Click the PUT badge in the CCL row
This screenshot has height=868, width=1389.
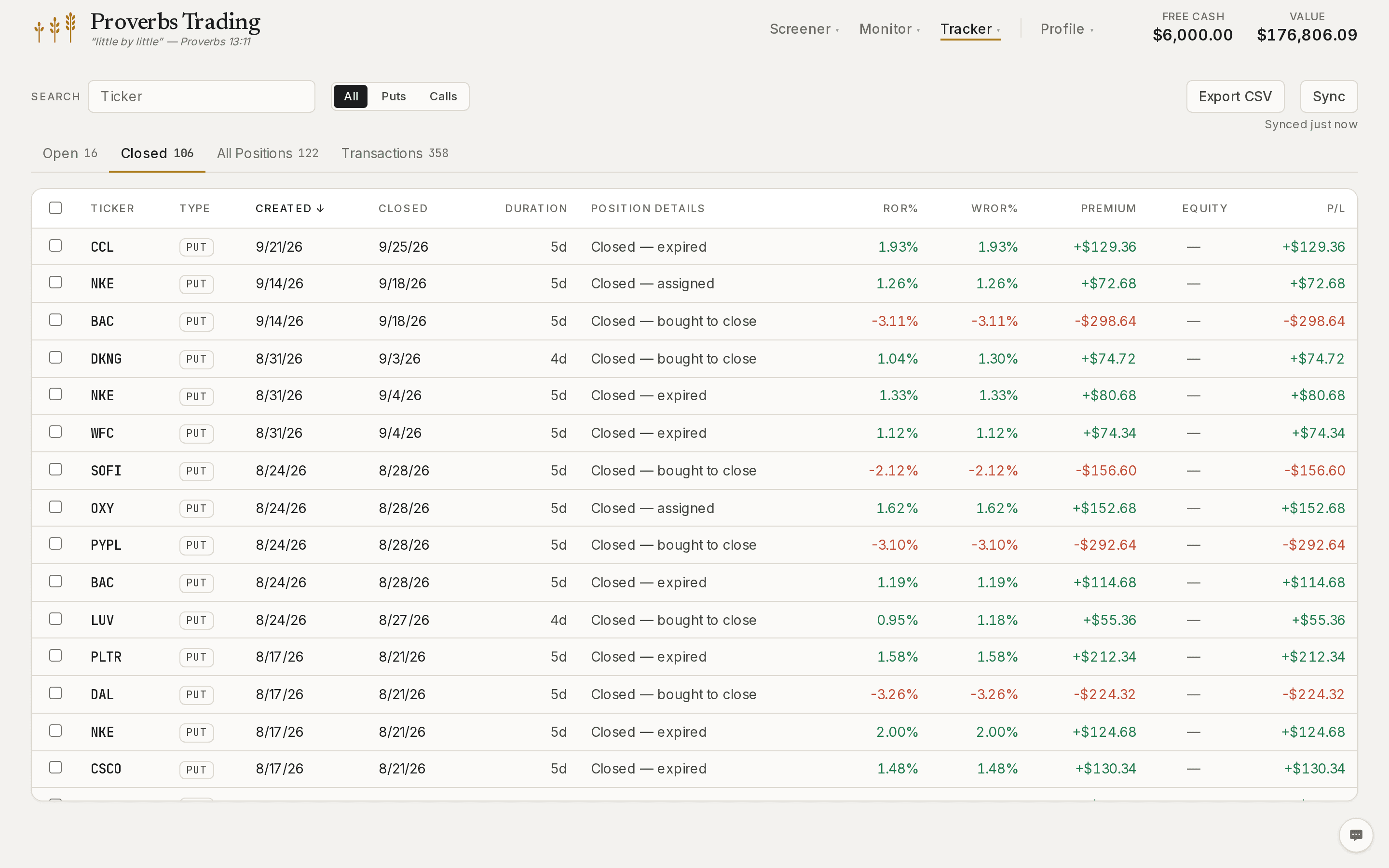click(196, 247)
